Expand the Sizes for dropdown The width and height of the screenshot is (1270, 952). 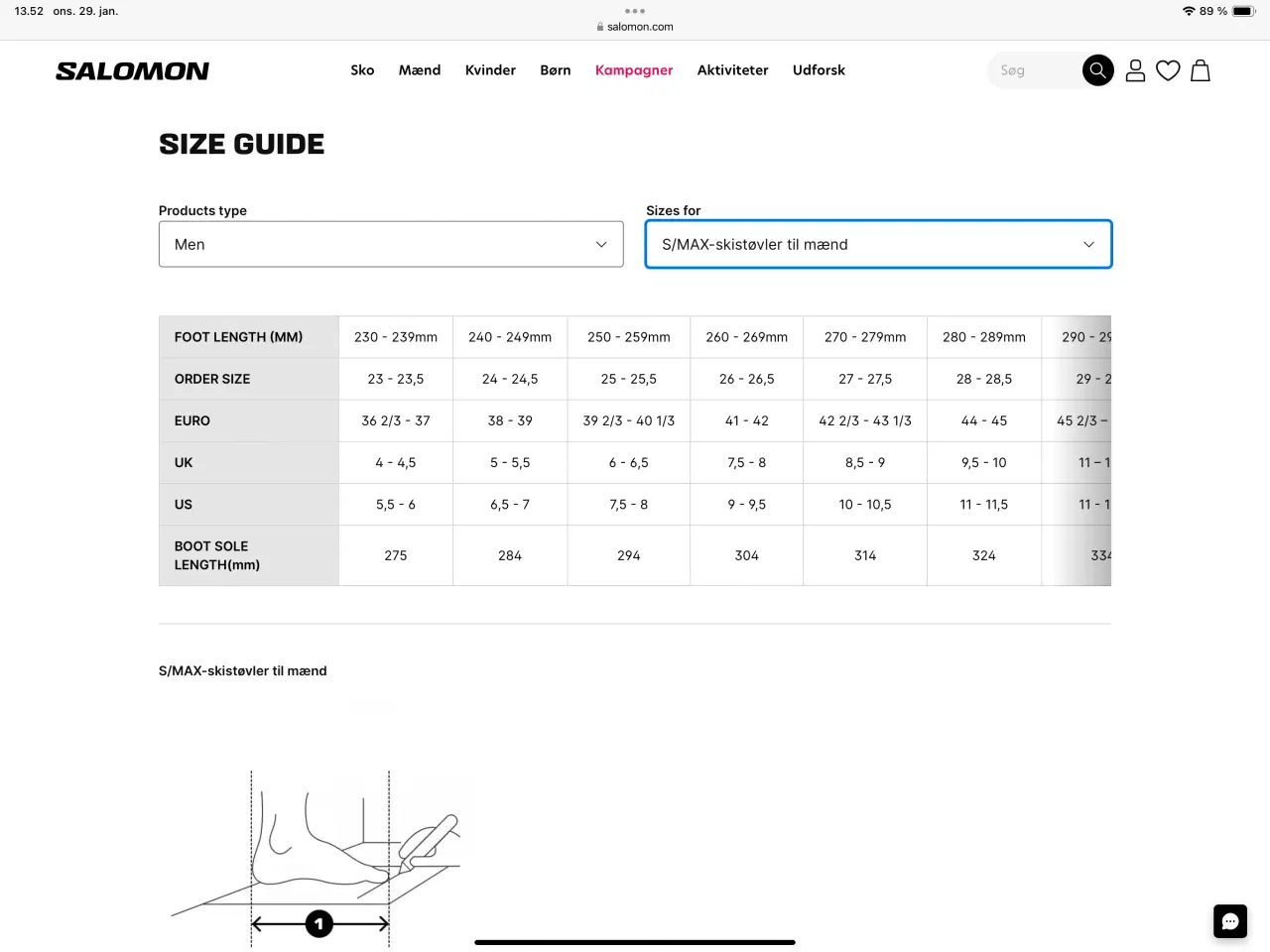[878, 244]
